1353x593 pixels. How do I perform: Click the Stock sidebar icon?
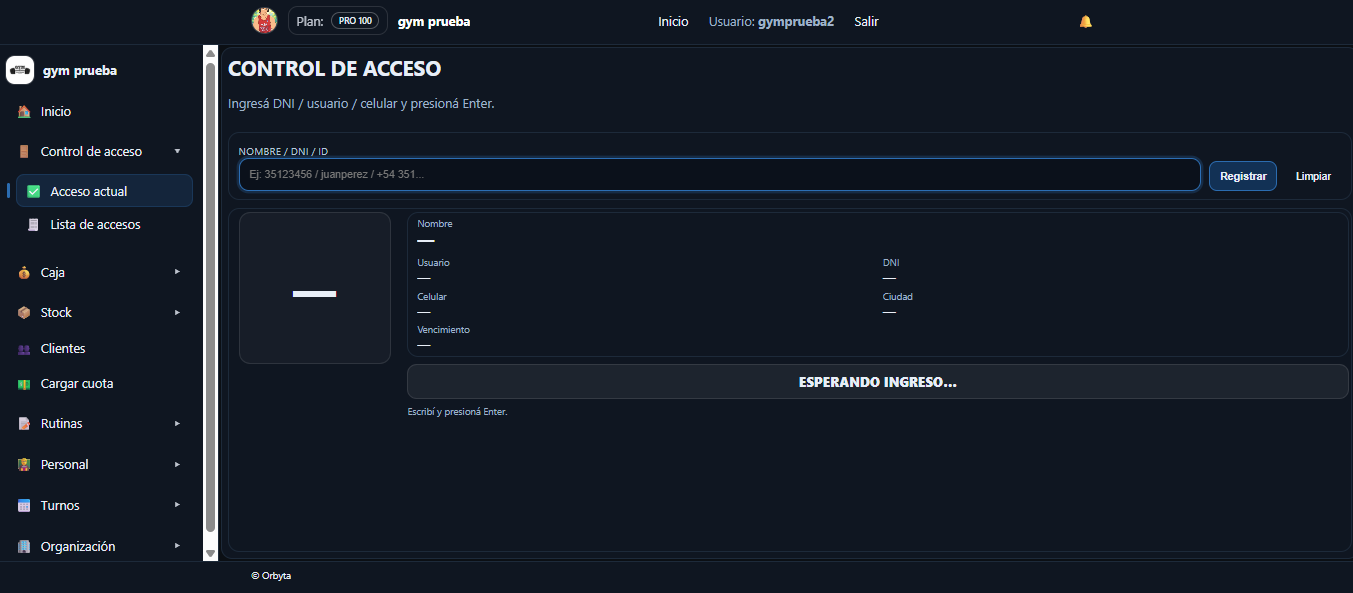[23, 312]
